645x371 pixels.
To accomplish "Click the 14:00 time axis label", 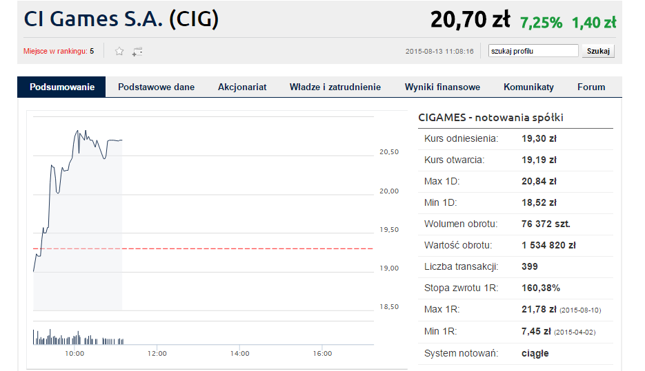I will pos(240,353).
